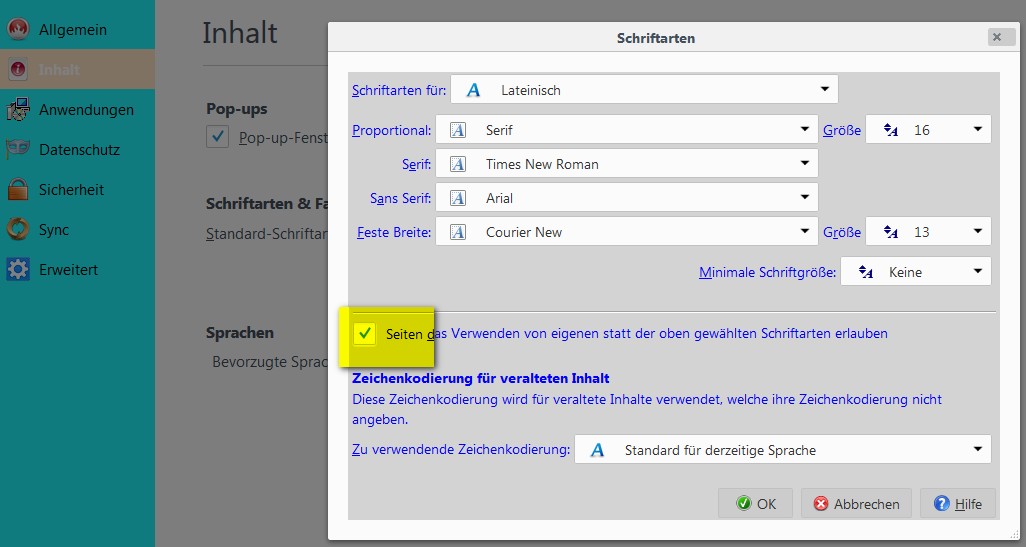Confirm with the OK button

(x=756, y=503)
